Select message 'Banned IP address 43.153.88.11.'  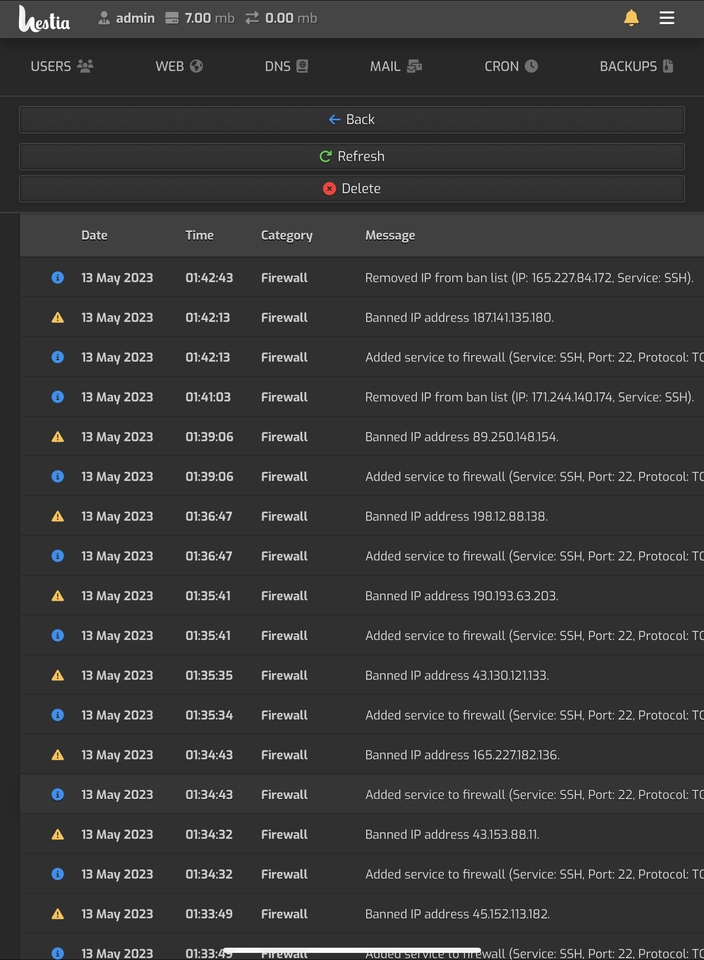point(452,834)
